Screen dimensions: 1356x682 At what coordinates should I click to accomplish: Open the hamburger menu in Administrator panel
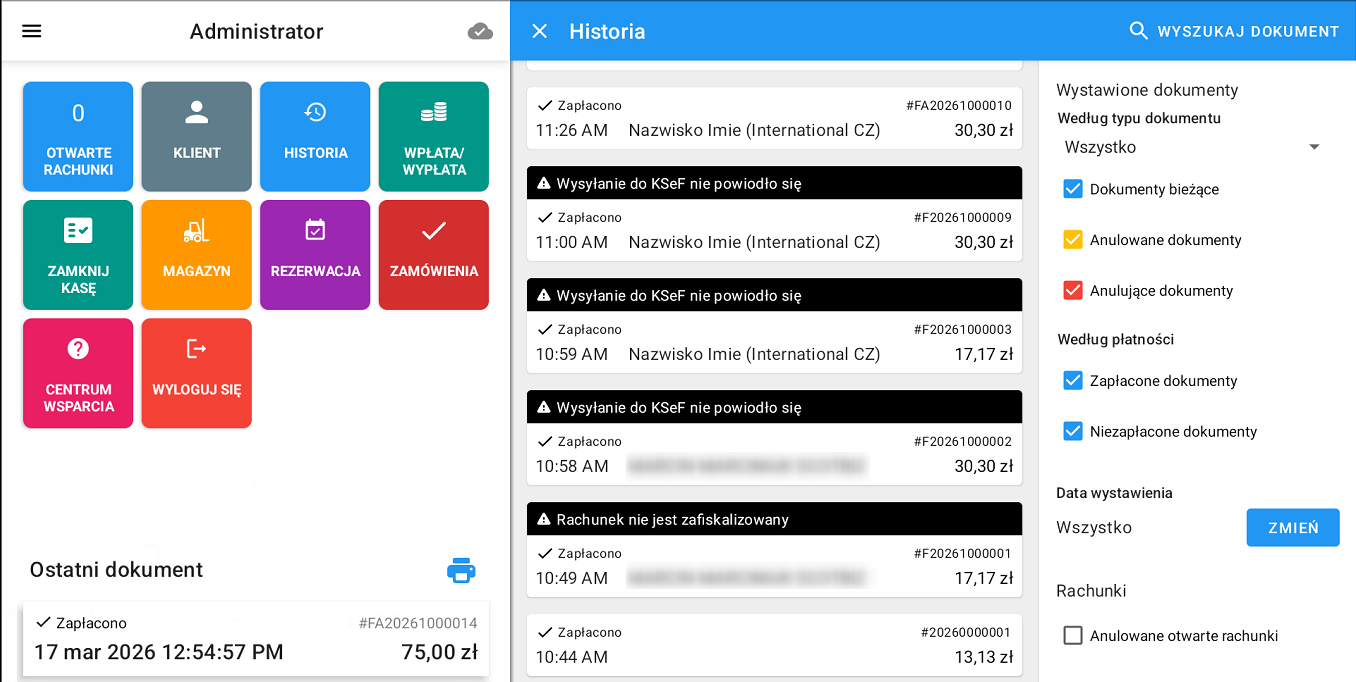pyautogui.click(x=32, y=31)
